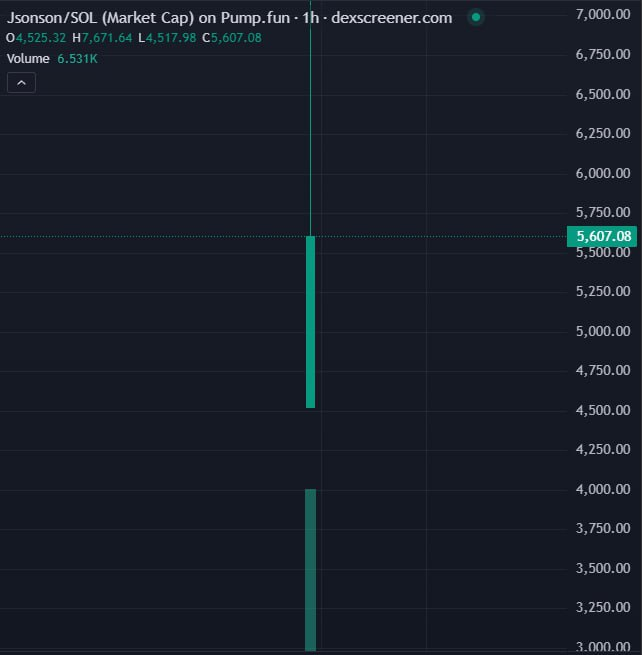Click the 3,750.00 price axis label
The width and height of the screenshot is (642, 655).
tap(603, 528)
